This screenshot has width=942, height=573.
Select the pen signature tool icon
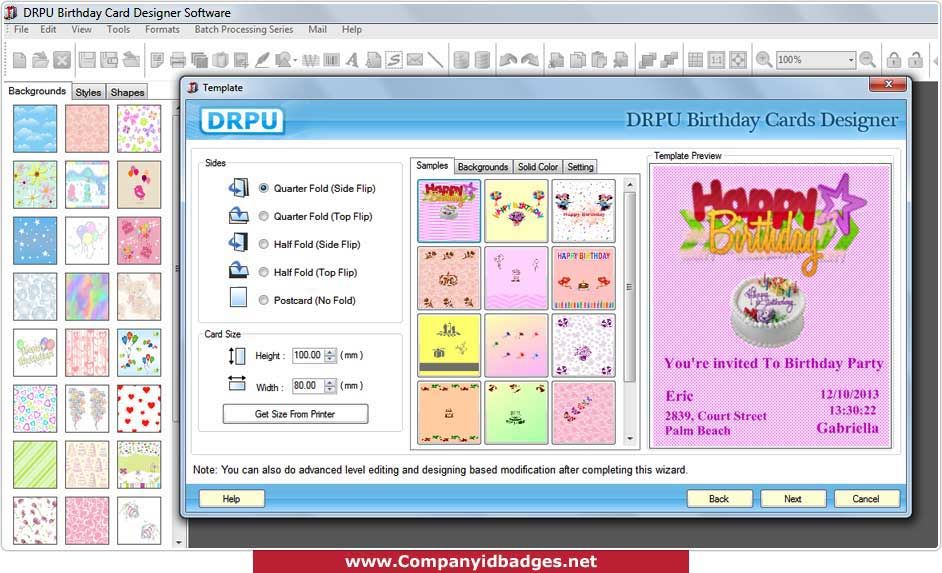click(x=263, y=59)
